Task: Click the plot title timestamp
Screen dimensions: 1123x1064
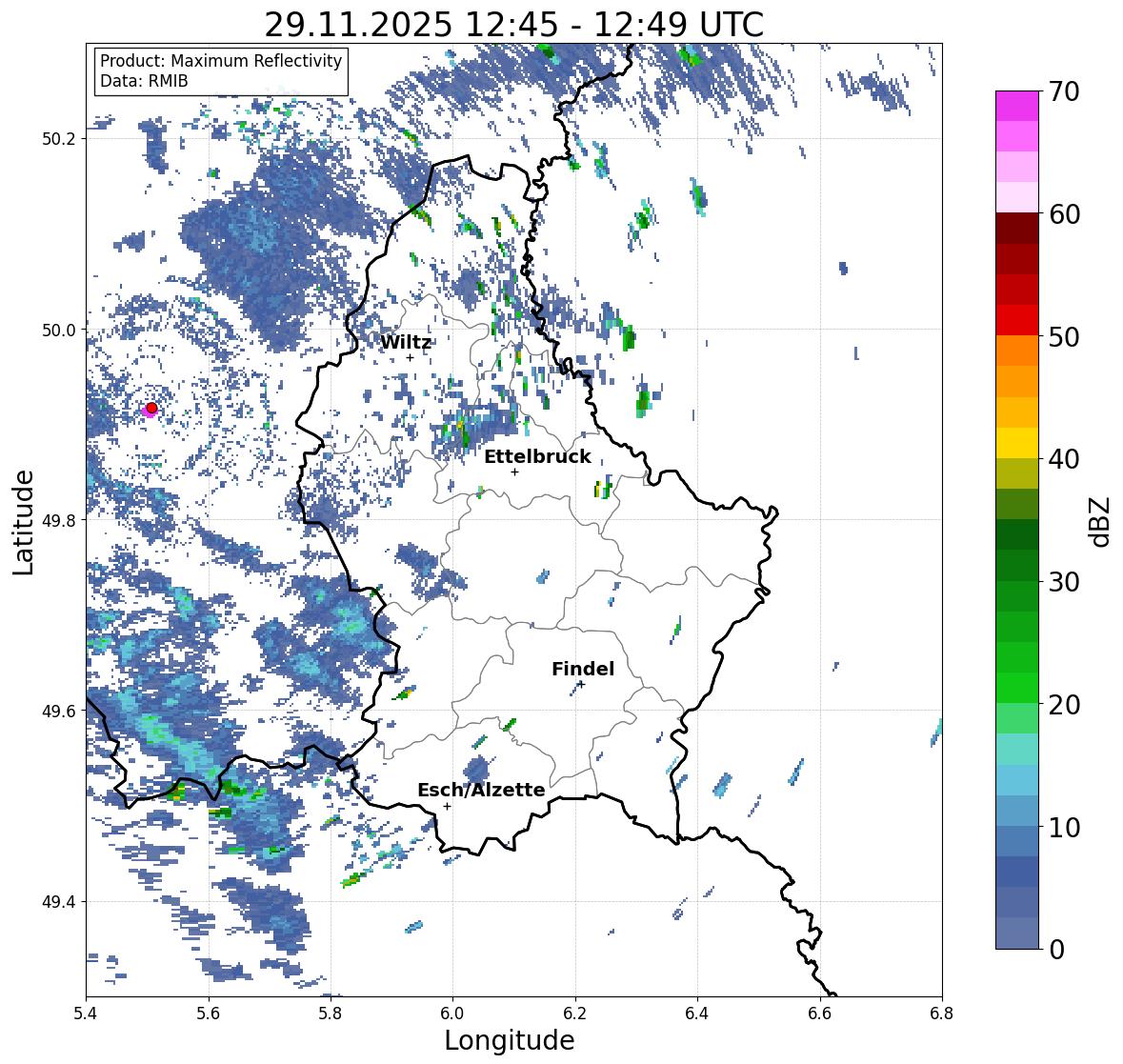Action: click(514, 25)
